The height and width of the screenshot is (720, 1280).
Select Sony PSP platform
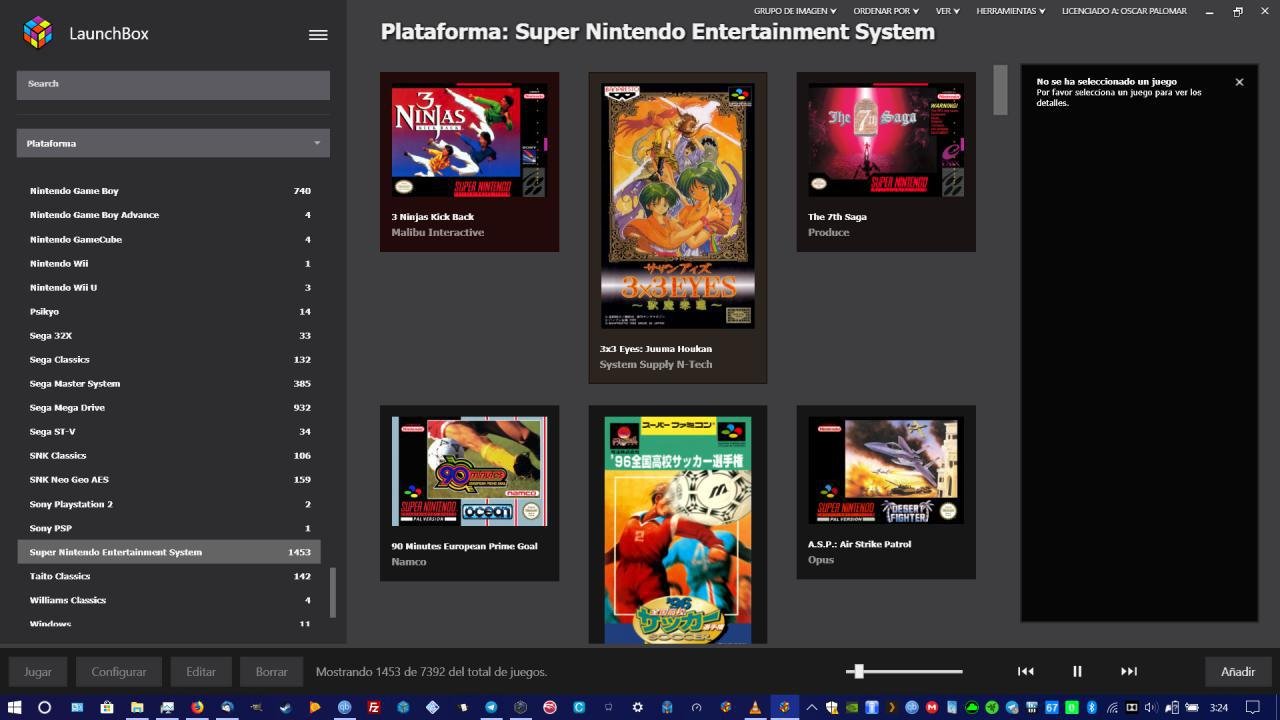click(170, 528)
